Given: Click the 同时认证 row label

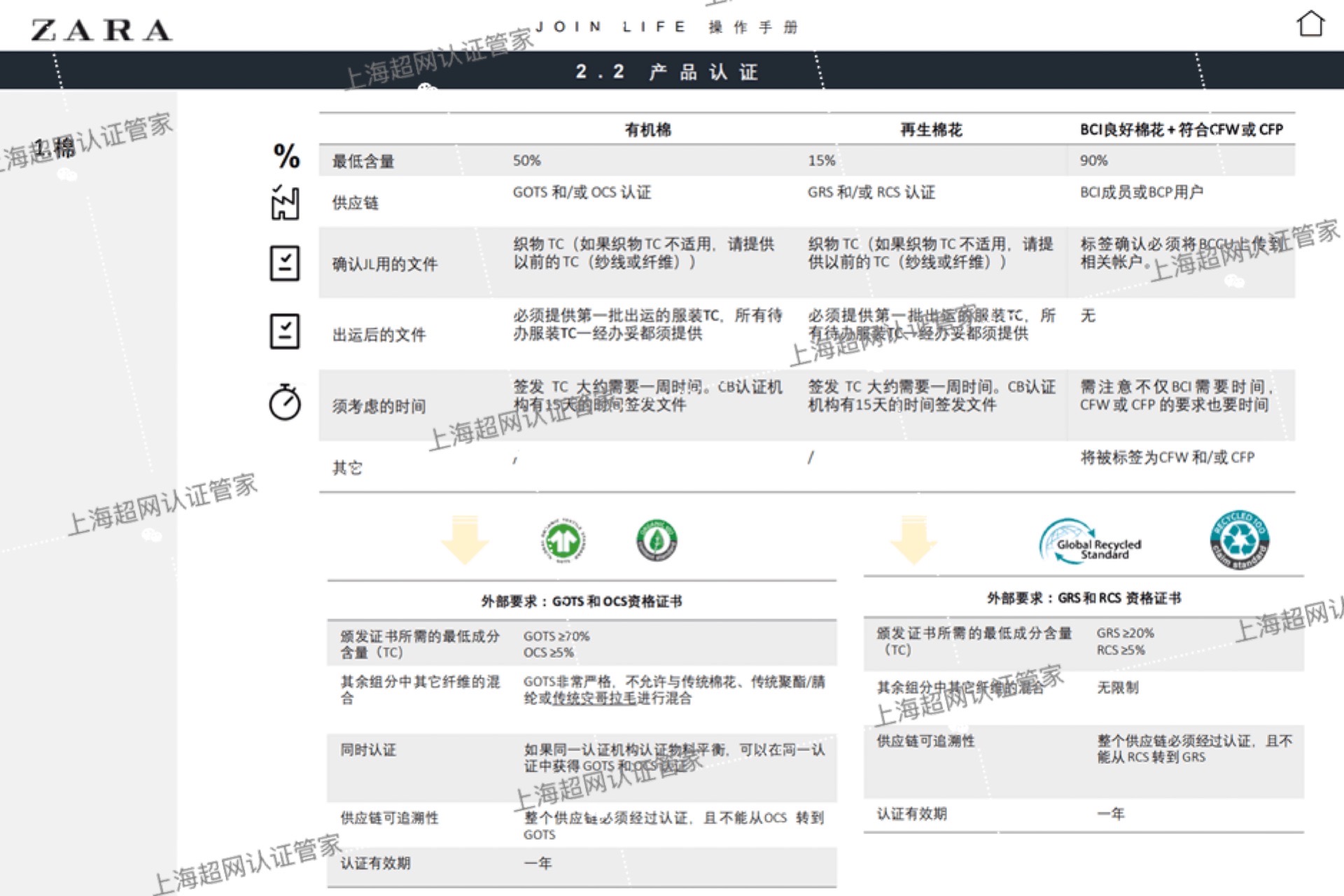Looking at the screenshot, I should 368,750.
